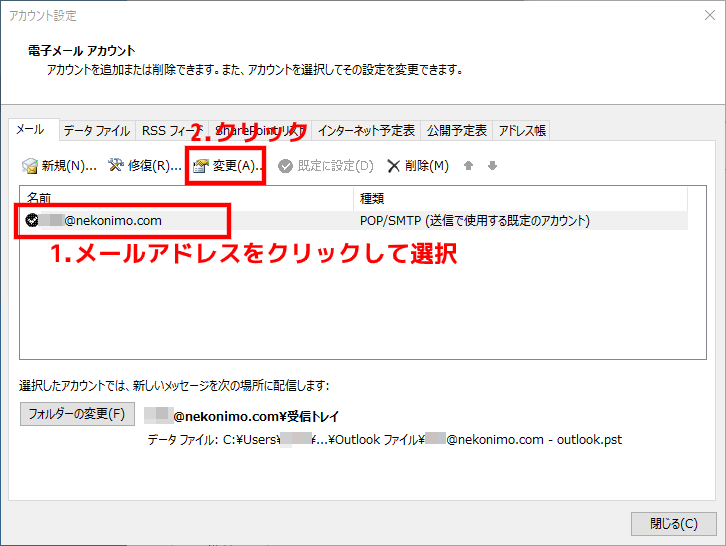This screenshot has width=726, height=546.
Task: Click the Remove X icon
Action: [x=393, y=166]
